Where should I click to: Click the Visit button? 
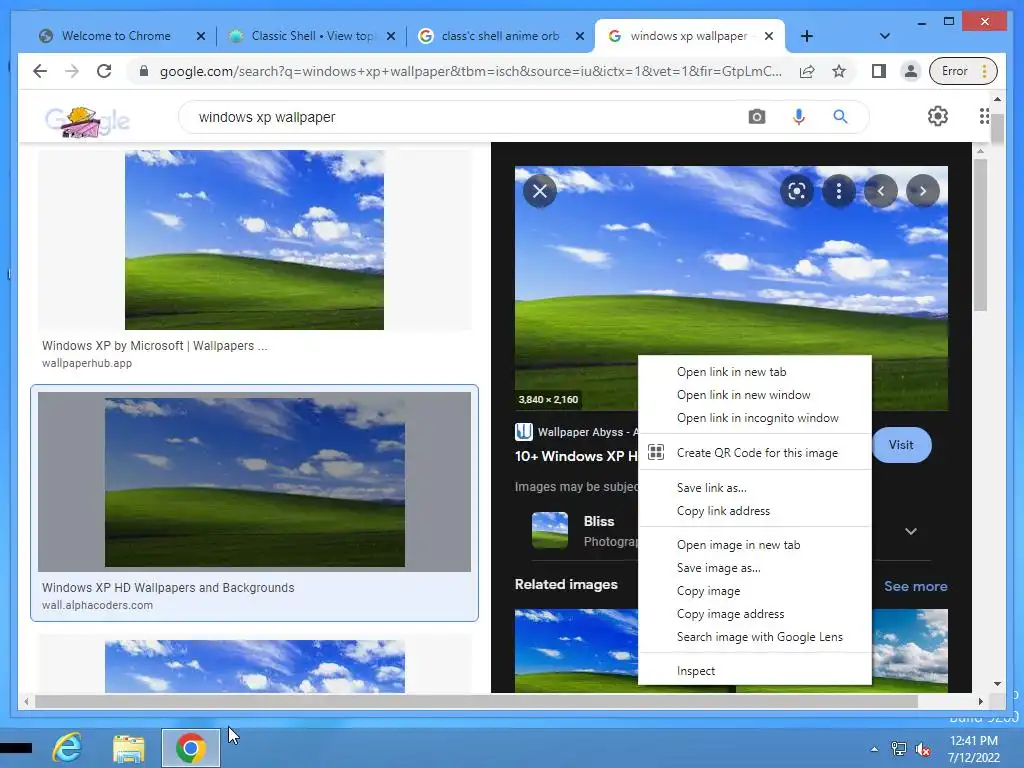901,445
